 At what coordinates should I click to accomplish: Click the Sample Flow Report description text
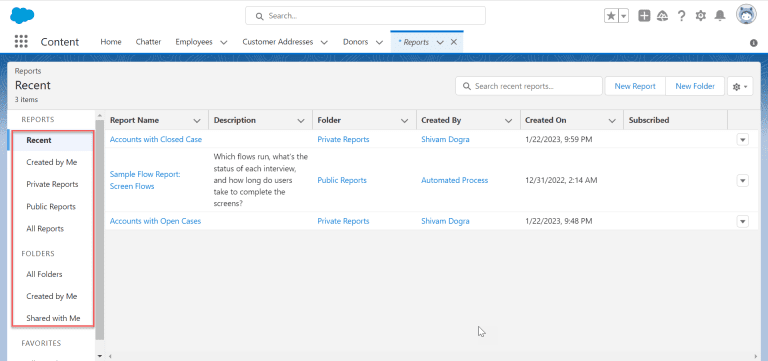(x=261, y=180)
